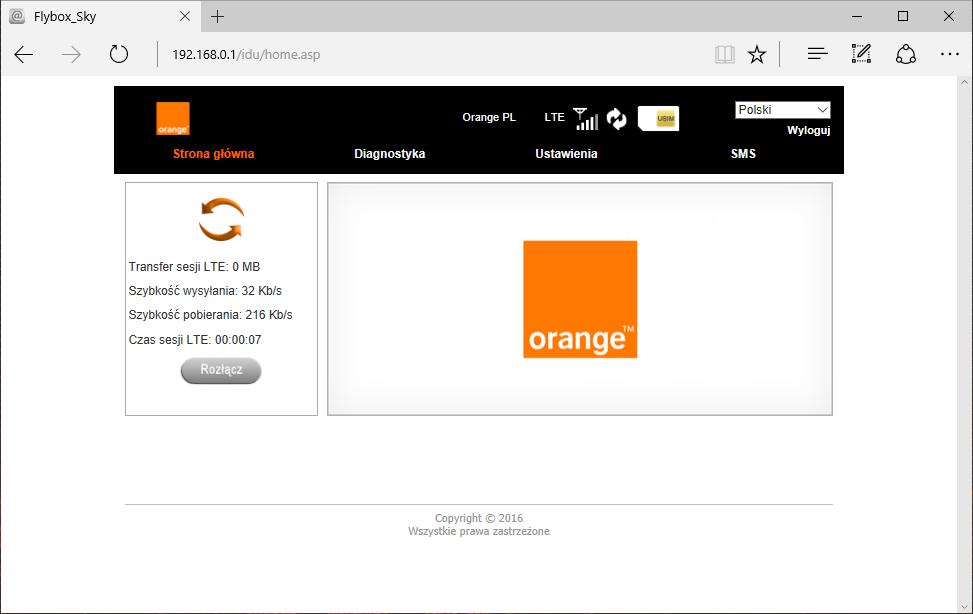Click the LTE network type label
The height and width of the screenshot is (614, 973).
coord(555,117)
